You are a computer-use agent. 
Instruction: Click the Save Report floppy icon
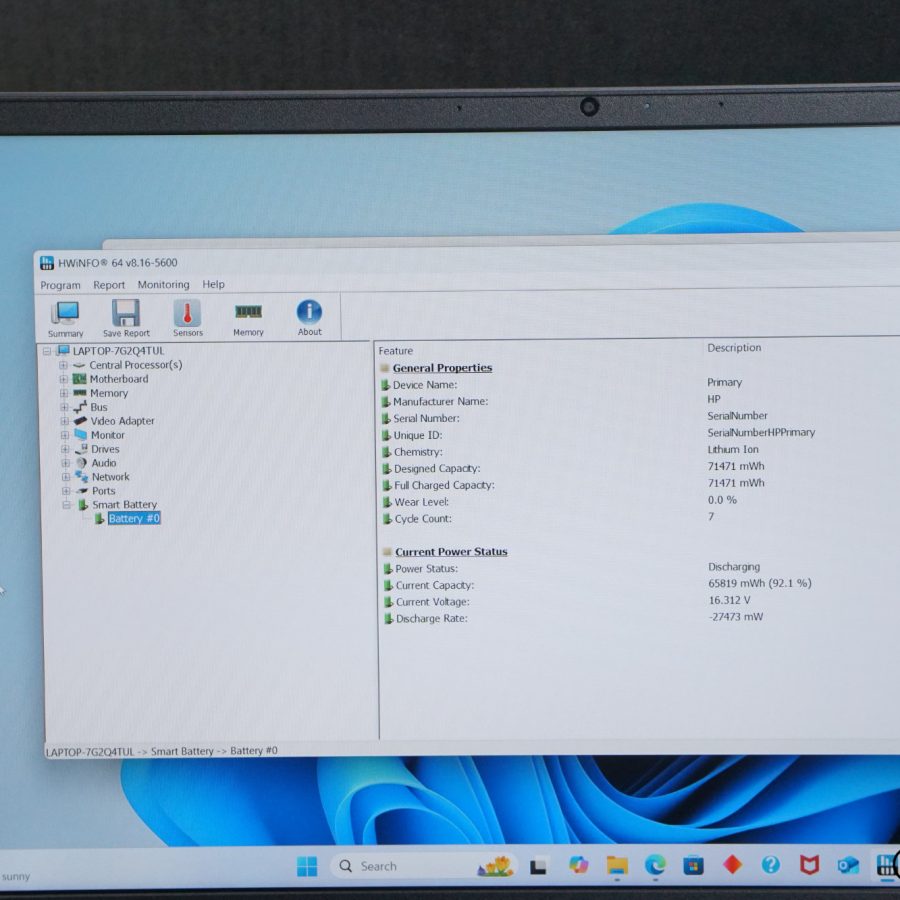pyautogui.click(x=126, y=319)
